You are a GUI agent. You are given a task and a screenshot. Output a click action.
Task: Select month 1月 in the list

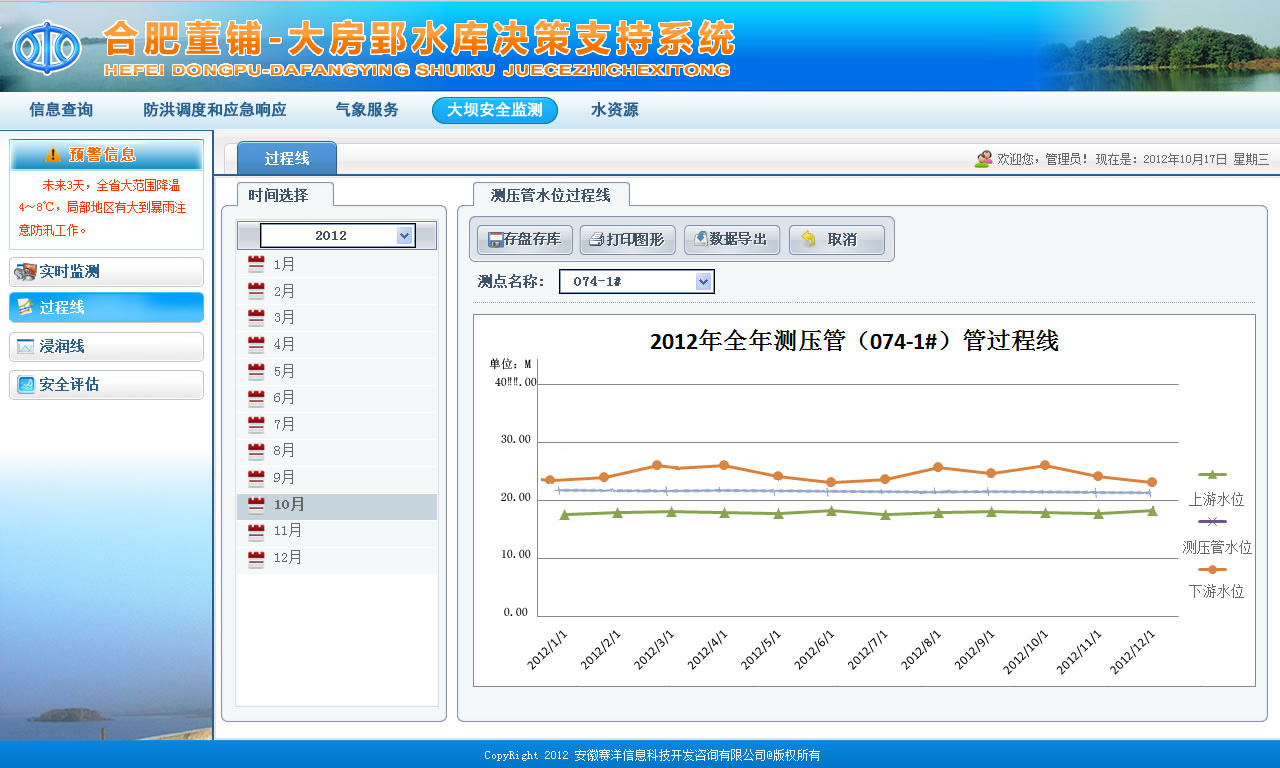pos(337,264)
